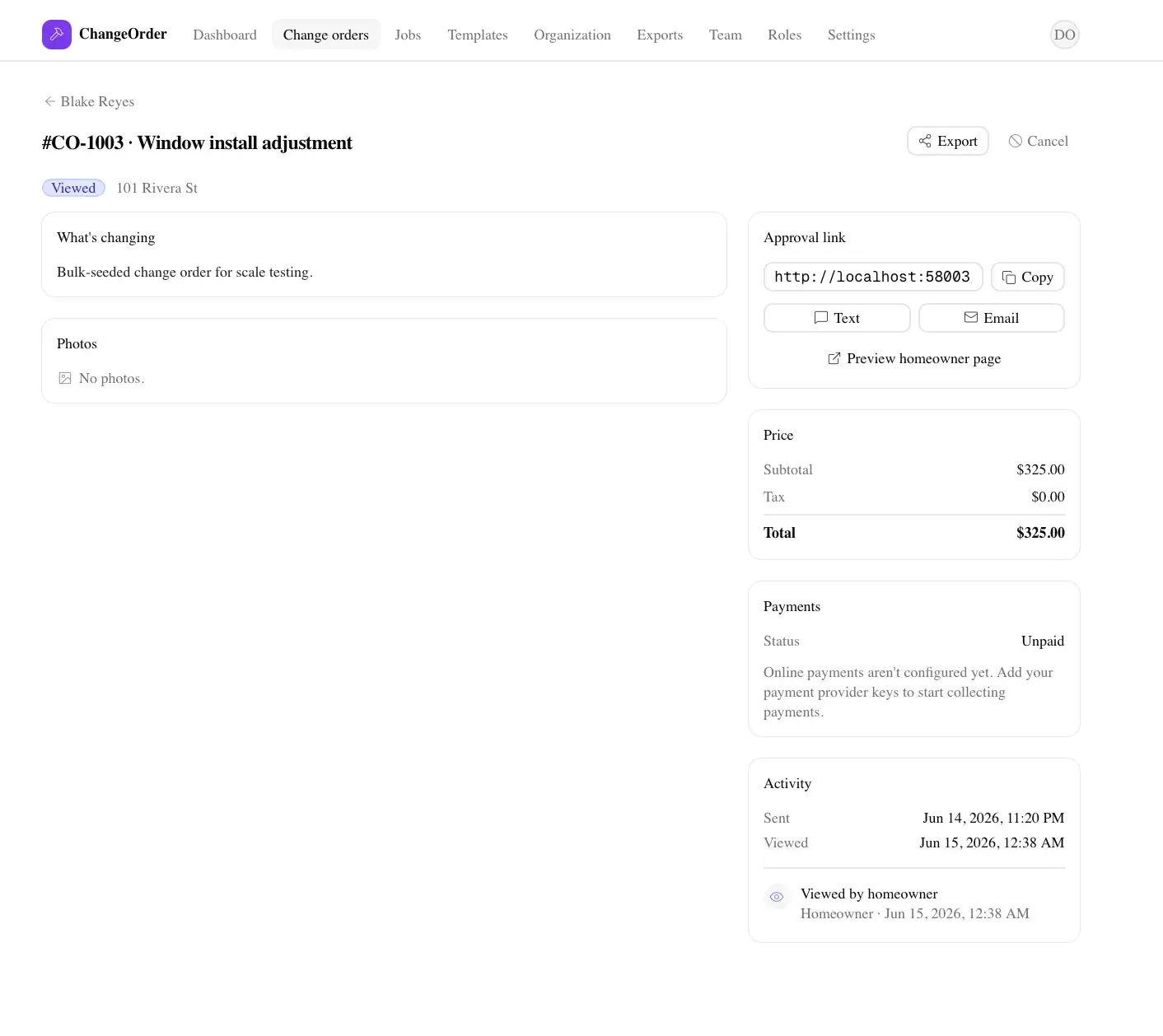
Task: Click the eye icon in Activity feed
Action: (x=777, y=897)
